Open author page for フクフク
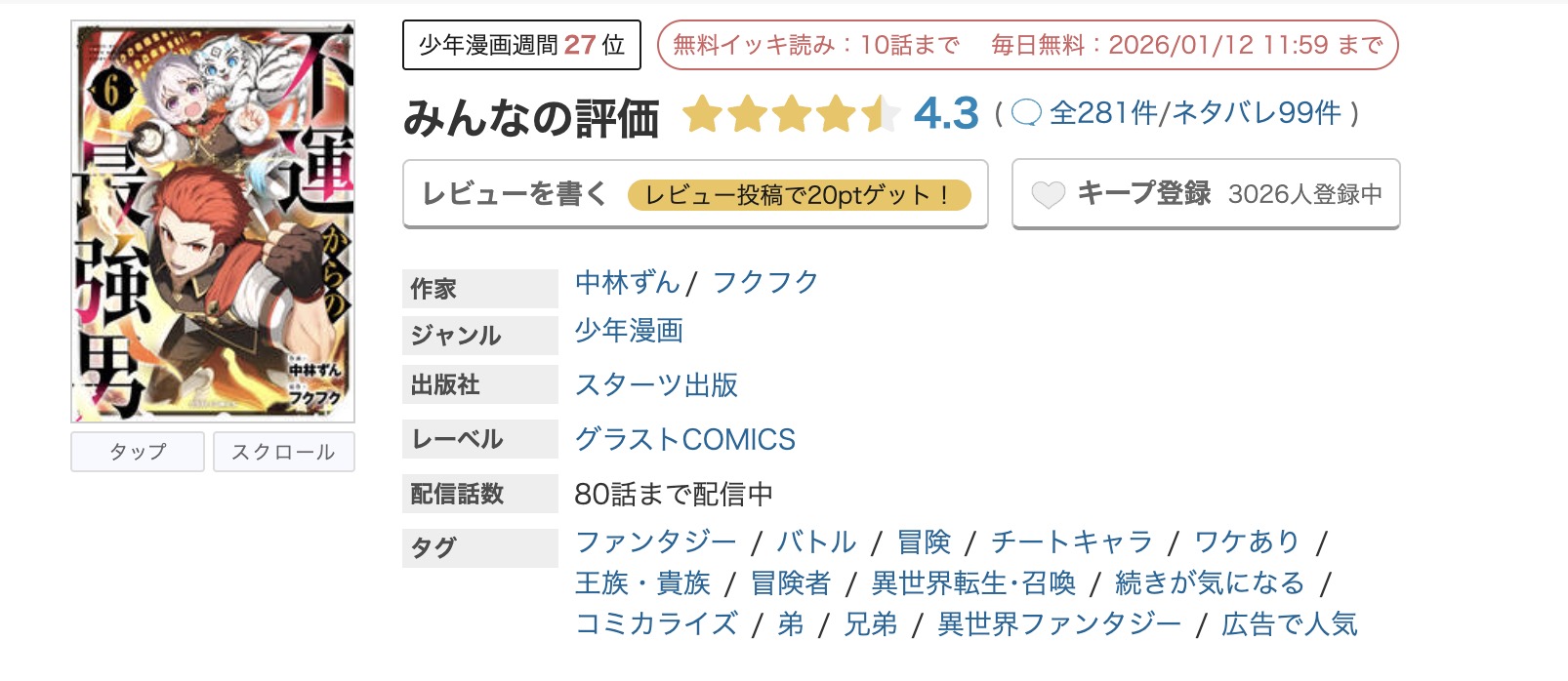The height and width of the screenshot is (681, 1568). click(766, 283)
